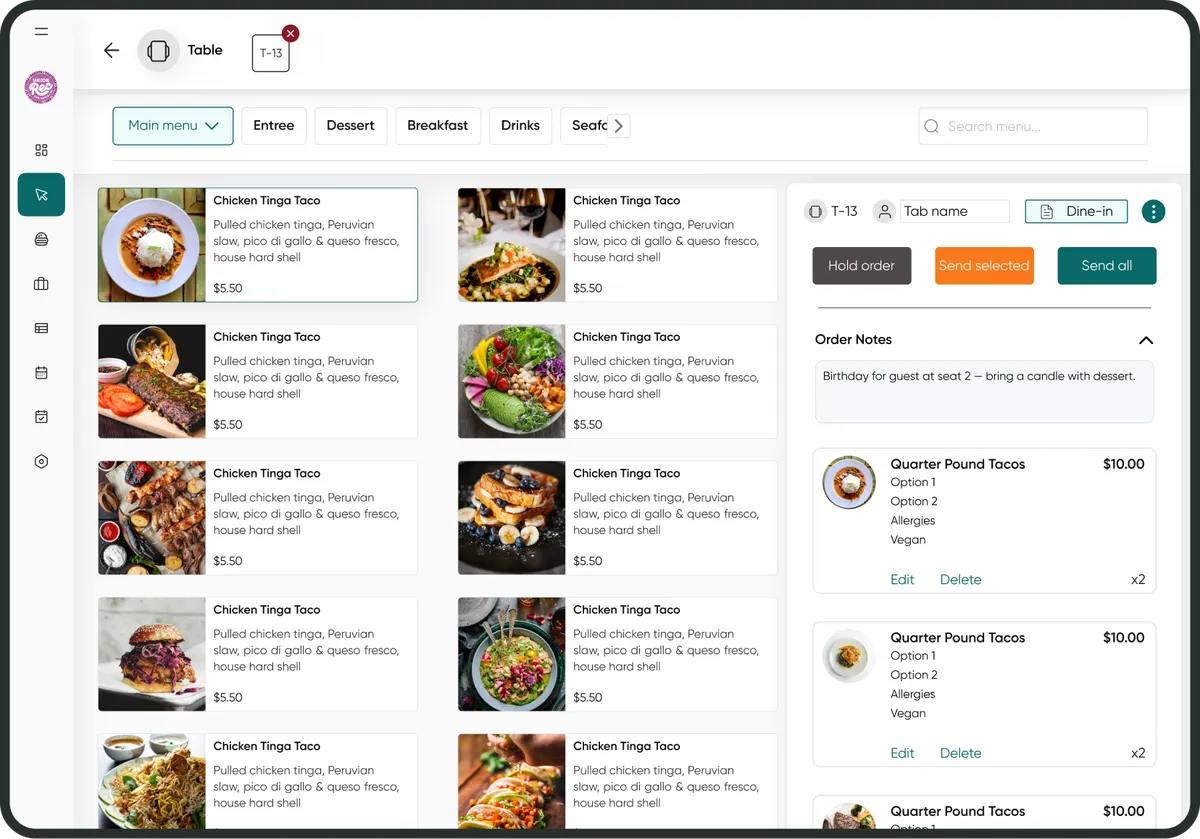Screen dimensions: 1200x839
Task: Edit the second Quarter Pound Tacos item
Action: pyautogui.click(x=902, y=754)
